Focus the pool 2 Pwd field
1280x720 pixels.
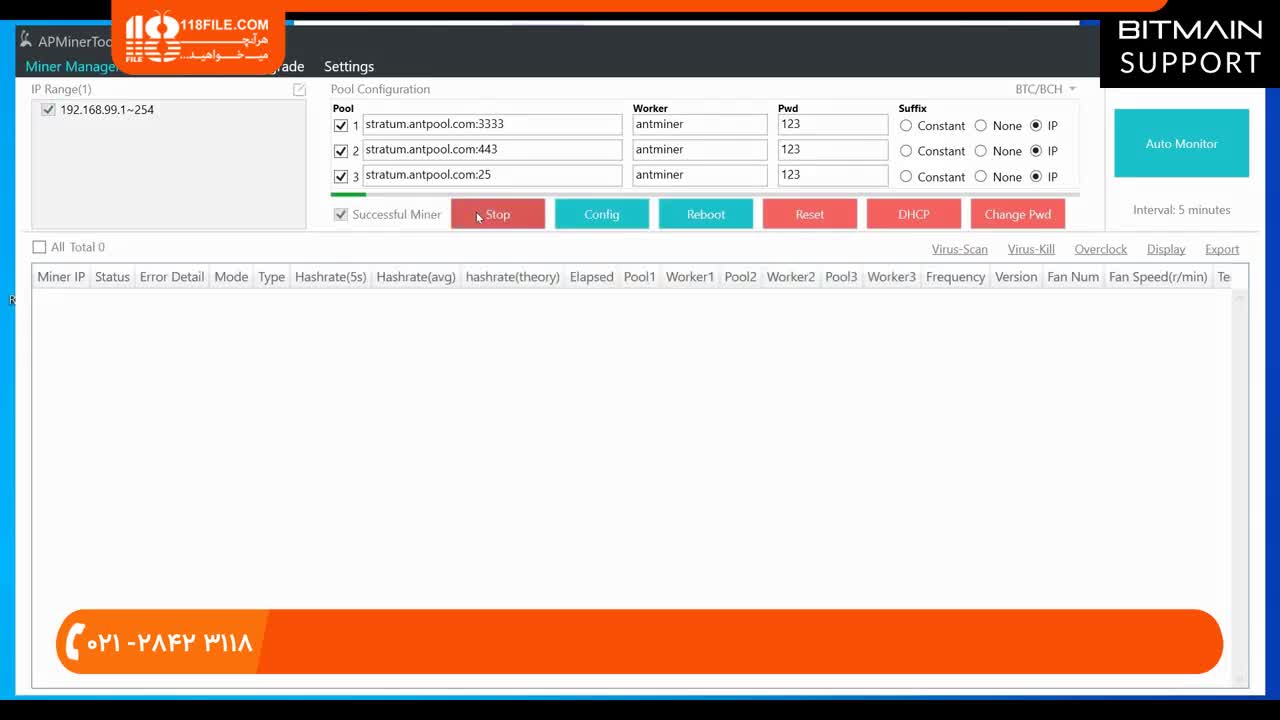(833, 150)
